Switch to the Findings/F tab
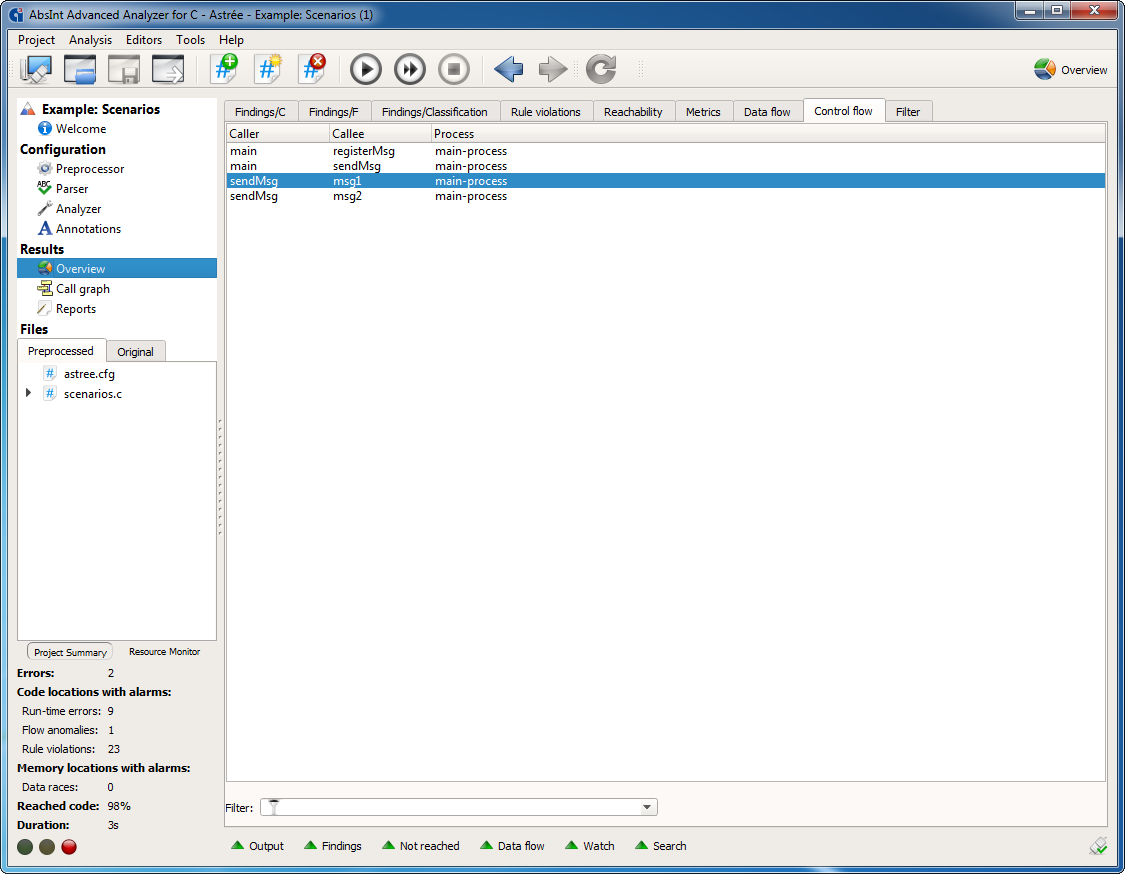This screenshot has height=874, width=1125. pos(334,112)
